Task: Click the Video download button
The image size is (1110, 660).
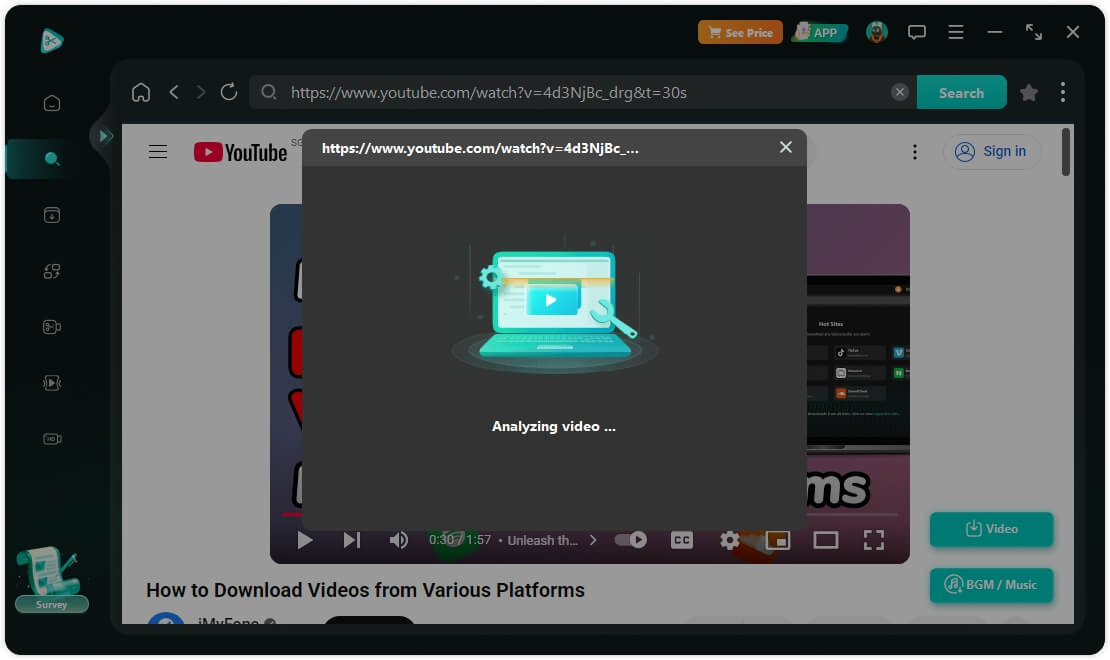Action: tap(991, 529)
